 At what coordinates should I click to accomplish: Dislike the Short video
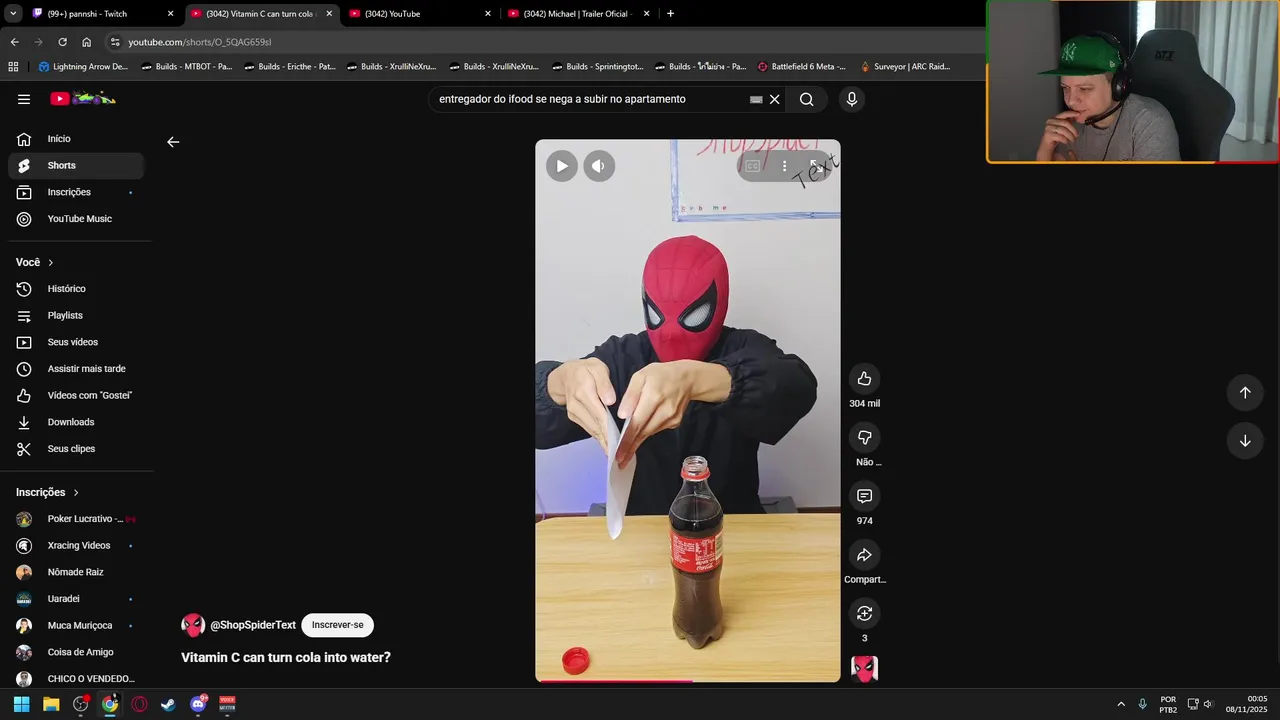point(865,437)
